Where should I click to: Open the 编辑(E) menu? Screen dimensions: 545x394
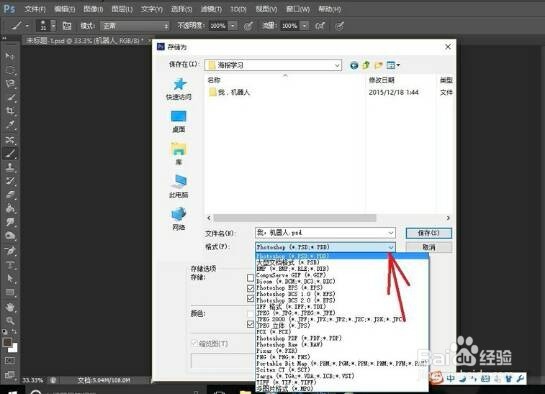65,9
